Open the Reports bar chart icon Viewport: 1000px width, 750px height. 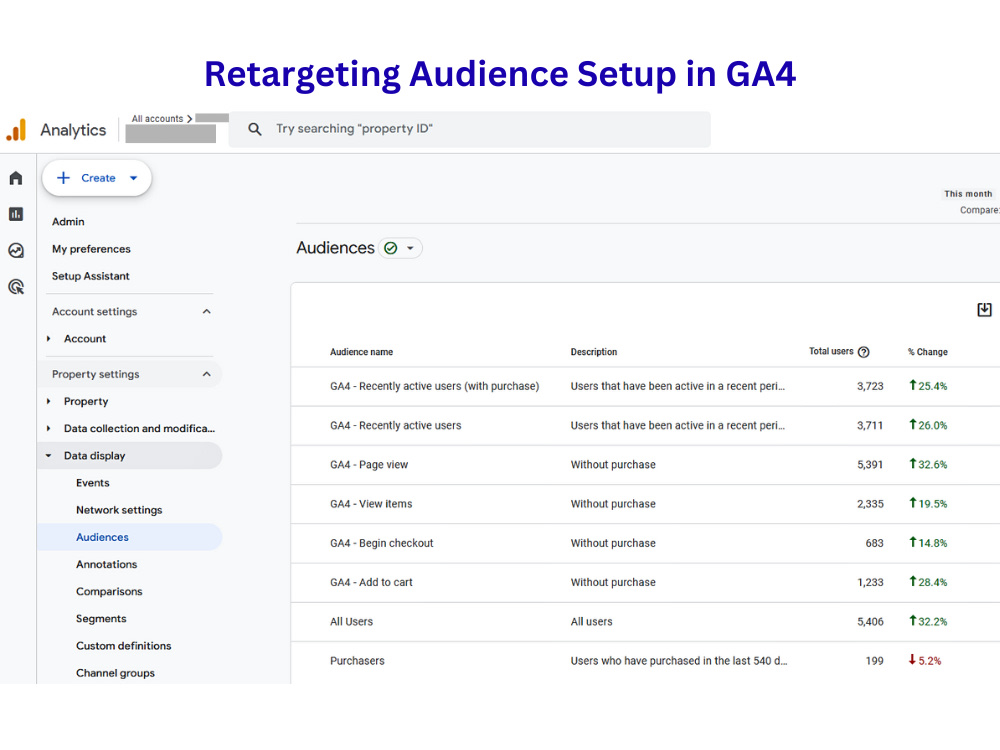coord(16,214)
